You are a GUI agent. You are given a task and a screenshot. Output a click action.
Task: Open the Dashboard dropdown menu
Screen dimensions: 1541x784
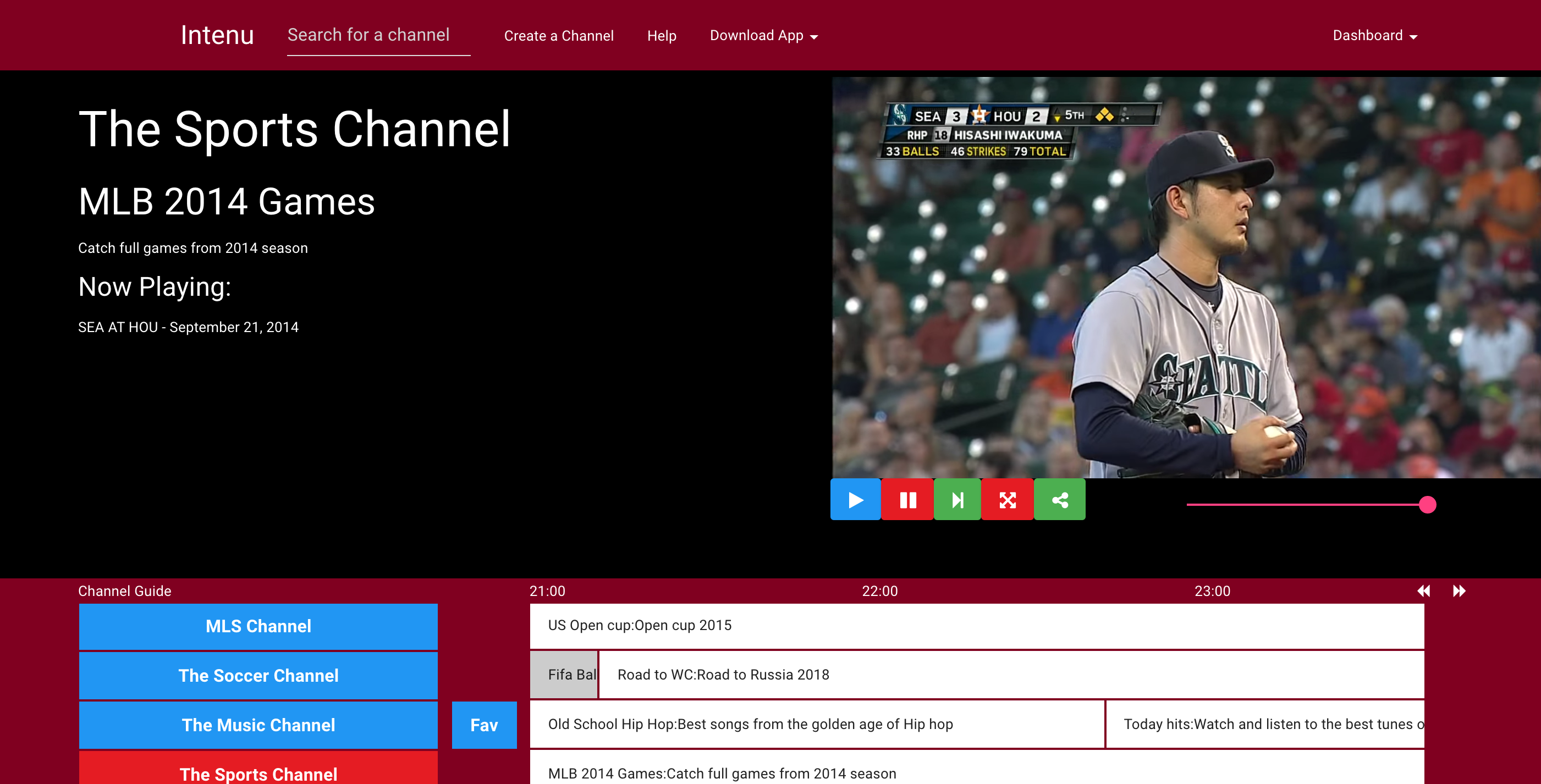[1374, 36]
